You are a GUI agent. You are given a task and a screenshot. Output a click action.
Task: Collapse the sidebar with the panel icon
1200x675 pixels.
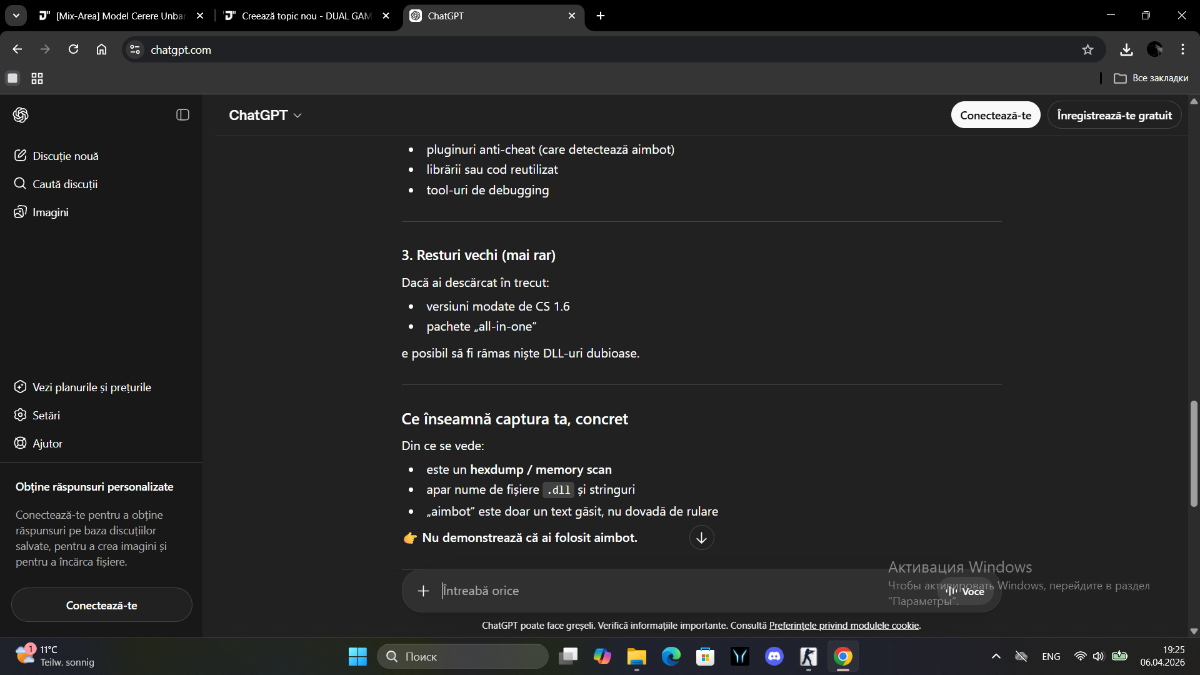(x=183, y=115)
